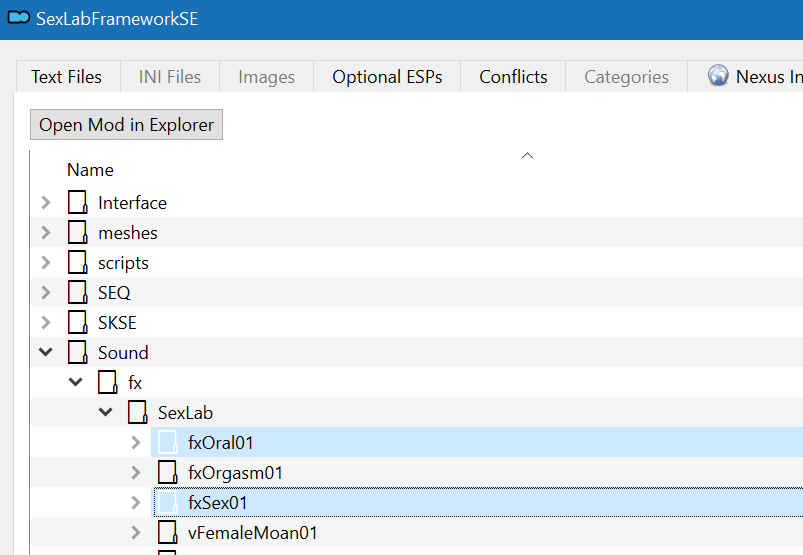Select the SexLab row text
Image resolution: width=803 pixels, height=555 pixels.
pyautogui.click(x=185, y=413)
